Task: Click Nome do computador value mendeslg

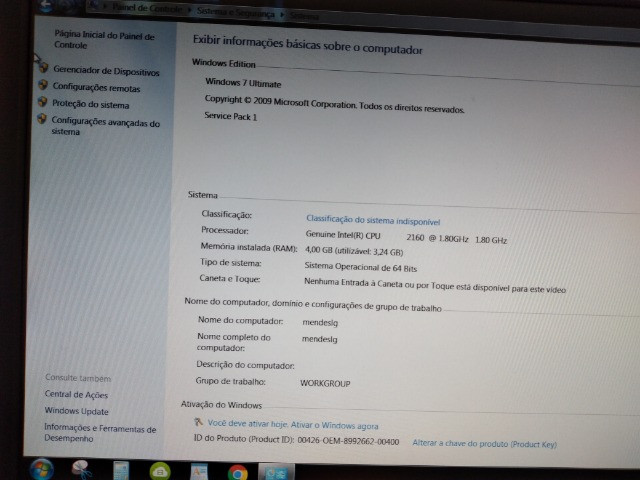Action: tap(320, 322)
